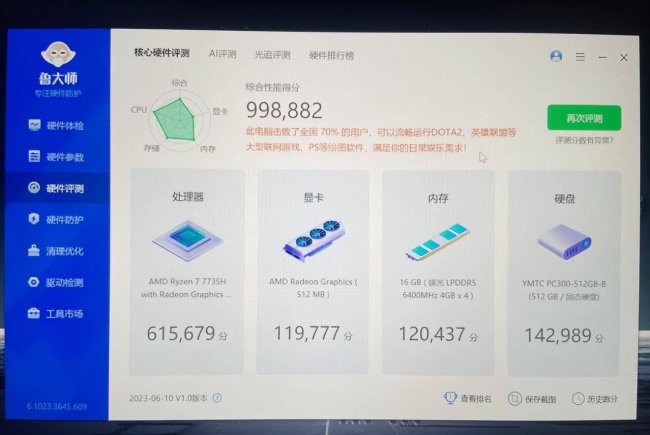The width and height of the screenshot is (650, 435).
Task: Click the 保存截图 link
Action: tap(541, 399)
